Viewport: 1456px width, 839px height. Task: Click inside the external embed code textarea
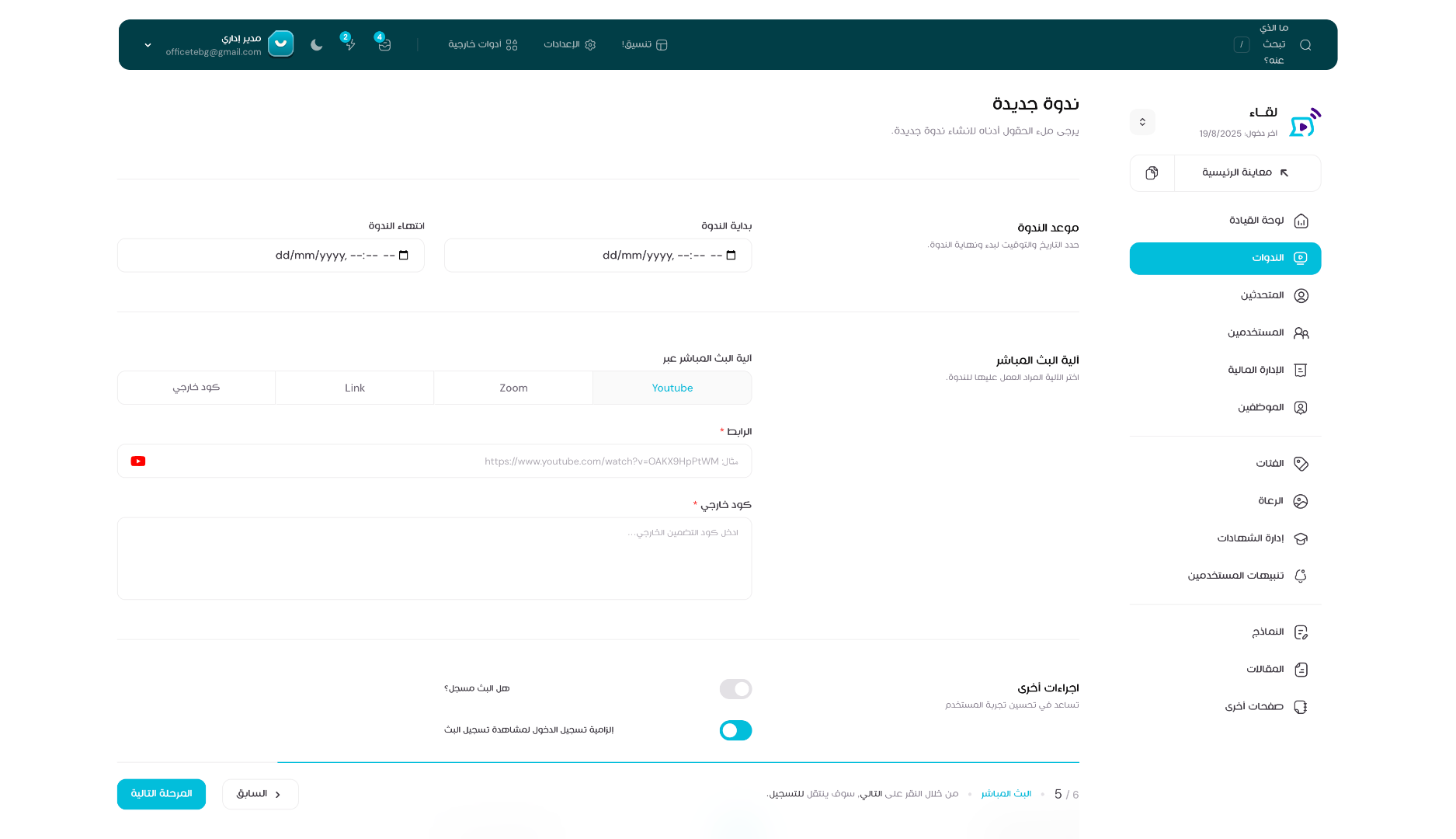pyautogui.click(x=434, y=558)
